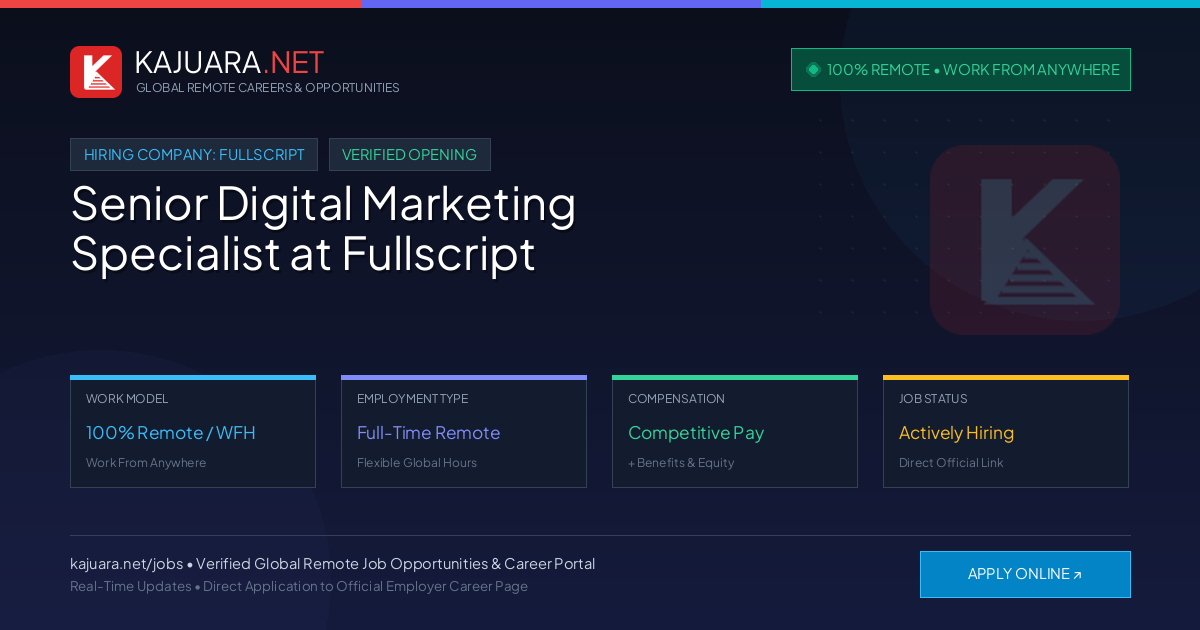Select the HIRING COMPANY: FULLSCRIPT tag
The image size is (1200, 630).
[194, 155]
